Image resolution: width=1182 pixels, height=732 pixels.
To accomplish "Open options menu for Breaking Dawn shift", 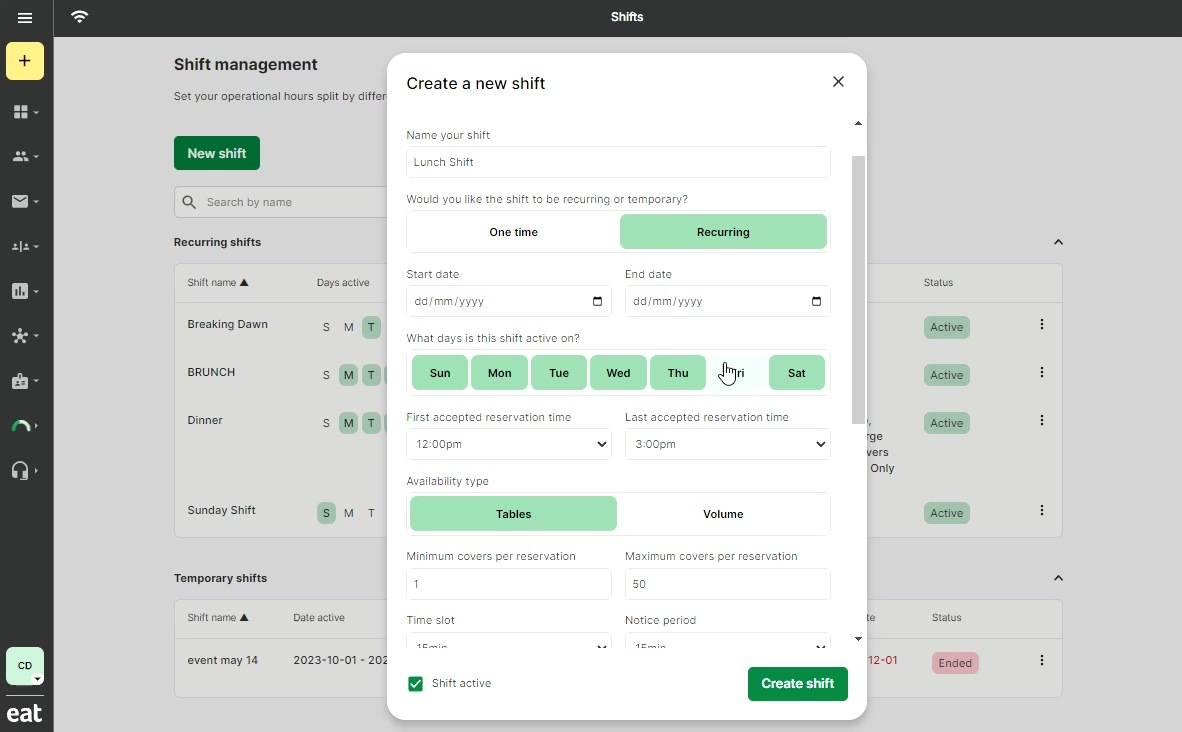I will pos(1041,324).
